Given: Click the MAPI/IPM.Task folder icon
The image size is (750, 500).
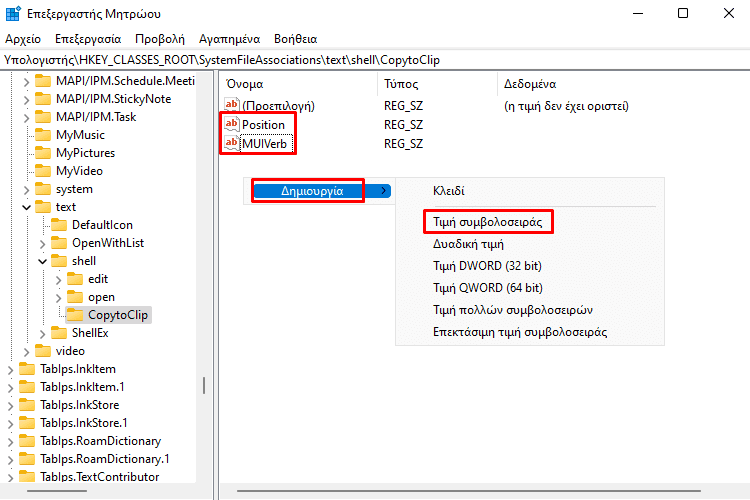Looking at the screenshot, I should [x=43, y=117].
